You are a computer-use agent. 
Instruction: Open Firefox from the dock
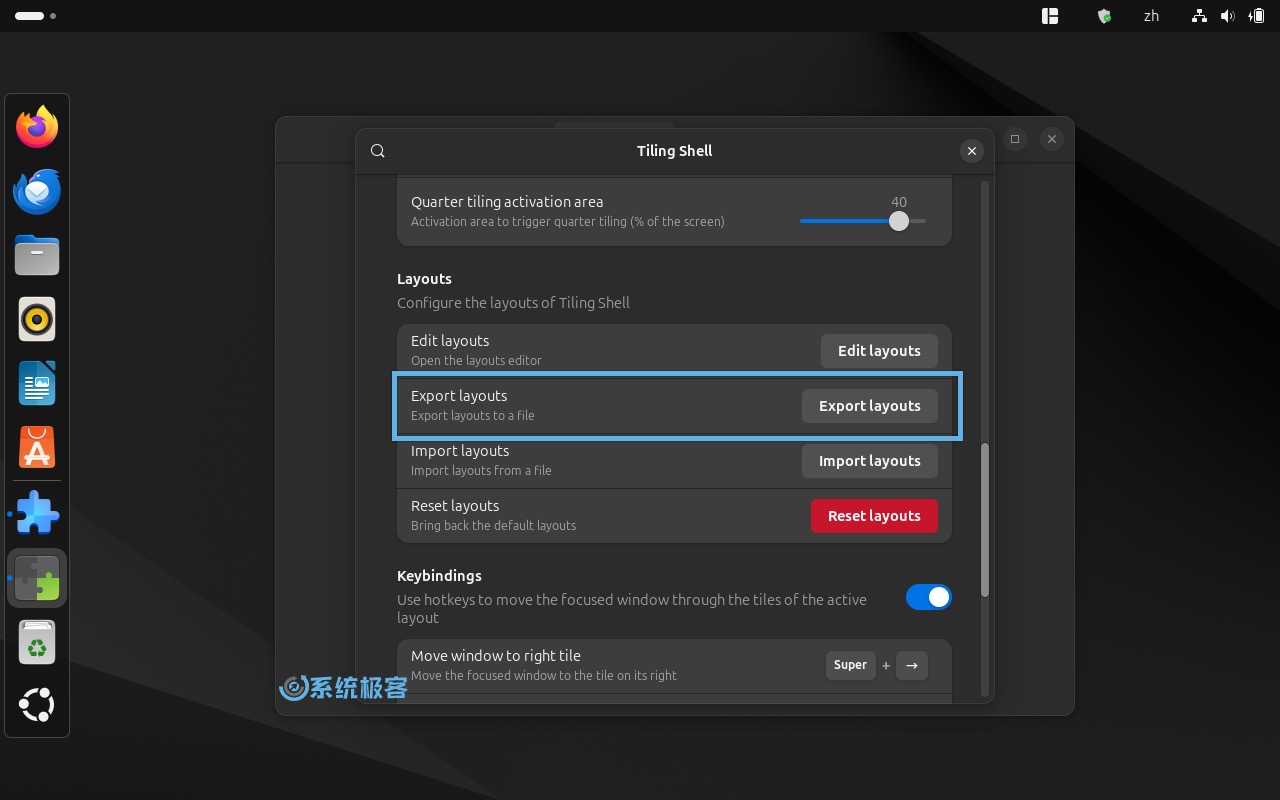(37, 127)
